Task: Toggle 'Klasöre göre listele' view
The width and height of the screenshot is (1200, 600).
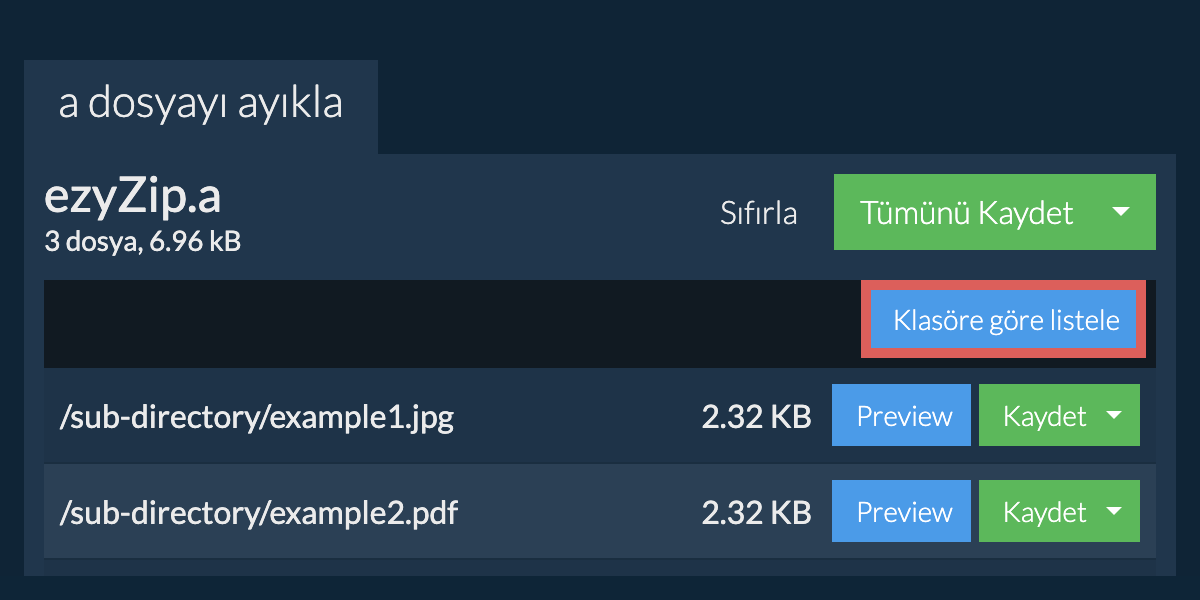Action: pos(1005,321)
